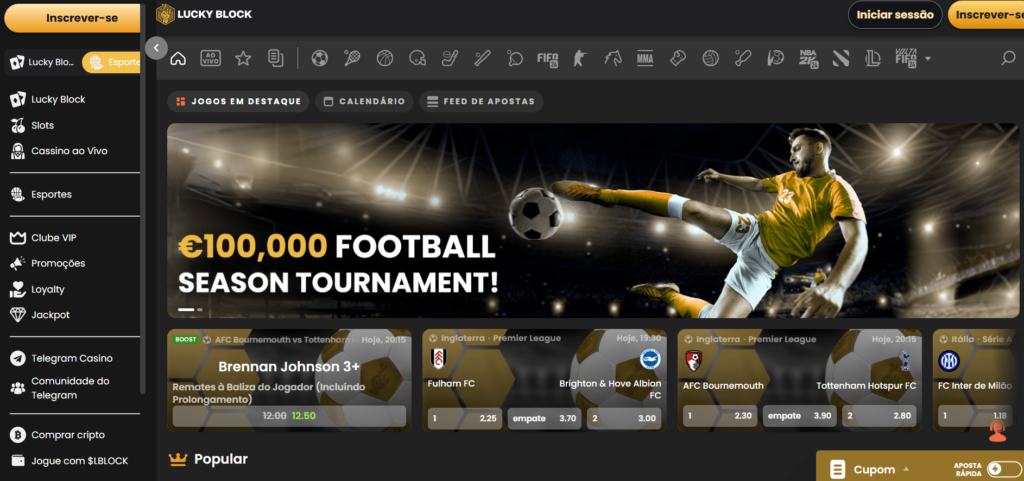Select Fulham FC odds 2.25
Viewport: 1024px width, 481px height.
(465, 418)
